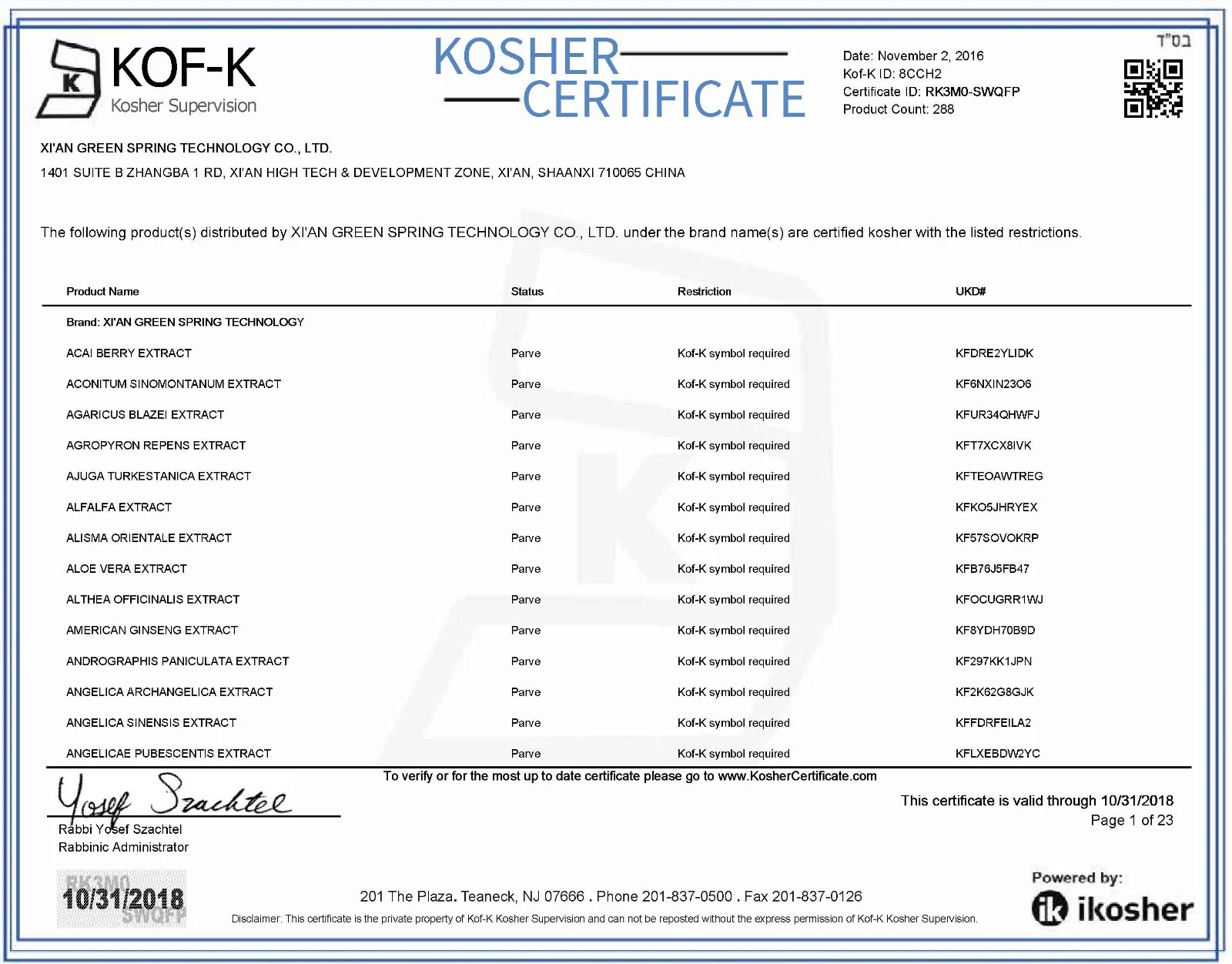
Task: Click the Disclaimer text in the footer
Action: [604, 919]
